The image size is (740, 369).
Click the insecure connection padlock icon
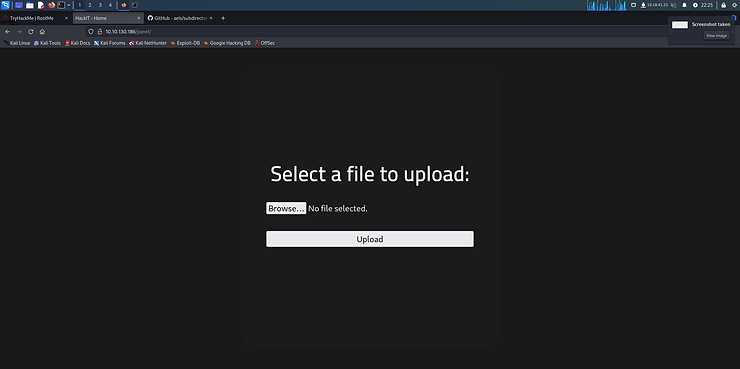click(100, 32)
